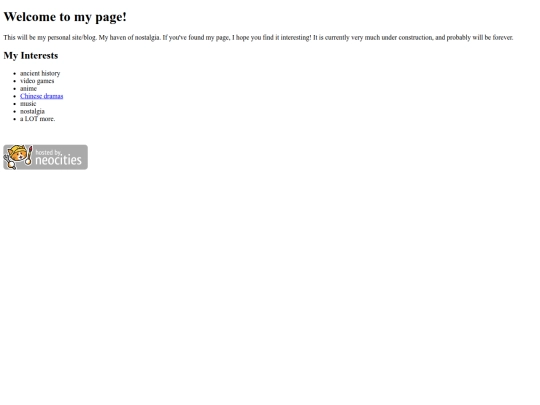This screenshot has height=405, width=540.
Task: Select the 'music' list item
Action: (x=28, y=104)
